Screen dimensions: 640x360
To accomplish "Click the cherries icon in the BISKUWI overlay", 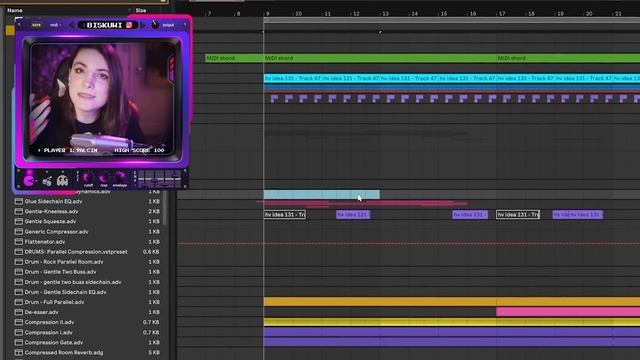I will pyautogui.click(x=47, y=181).
